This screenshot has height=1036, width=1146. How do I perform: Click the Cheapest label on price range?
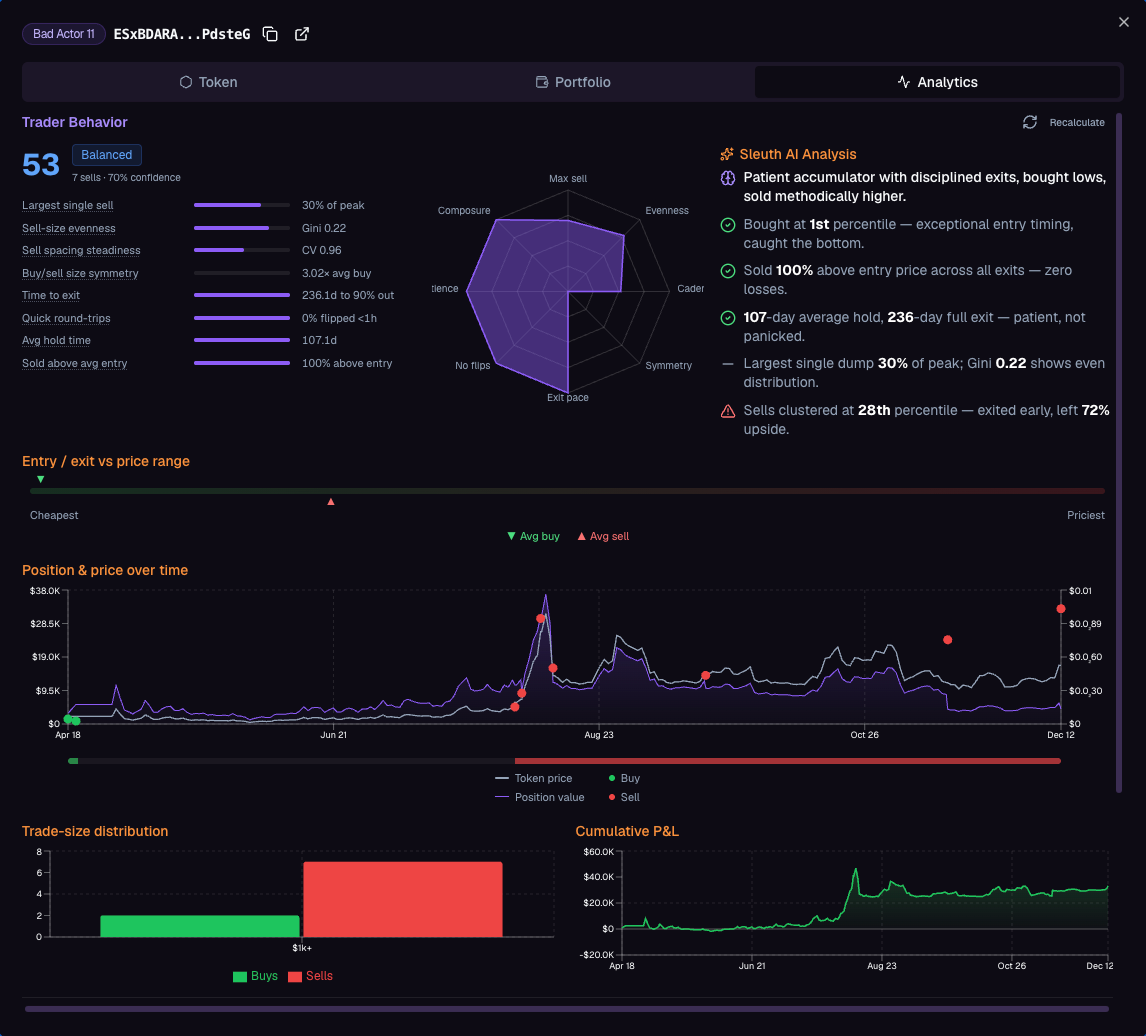54,515
